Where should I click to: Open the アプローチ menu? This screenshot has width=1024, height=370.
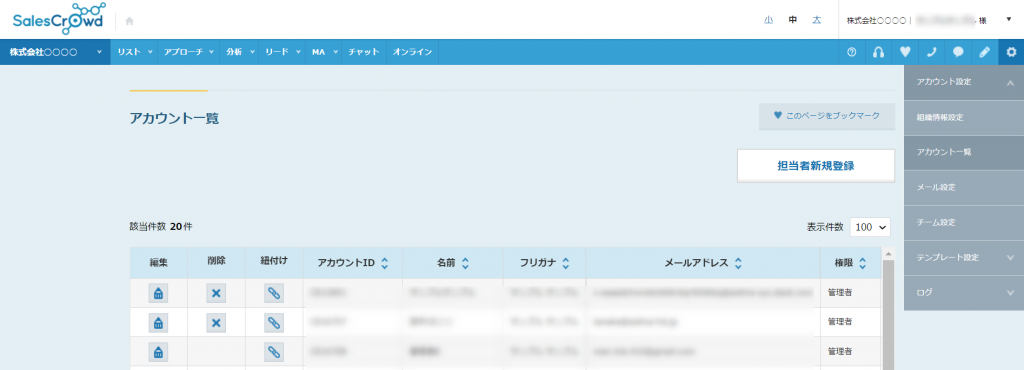coord(188,52)
